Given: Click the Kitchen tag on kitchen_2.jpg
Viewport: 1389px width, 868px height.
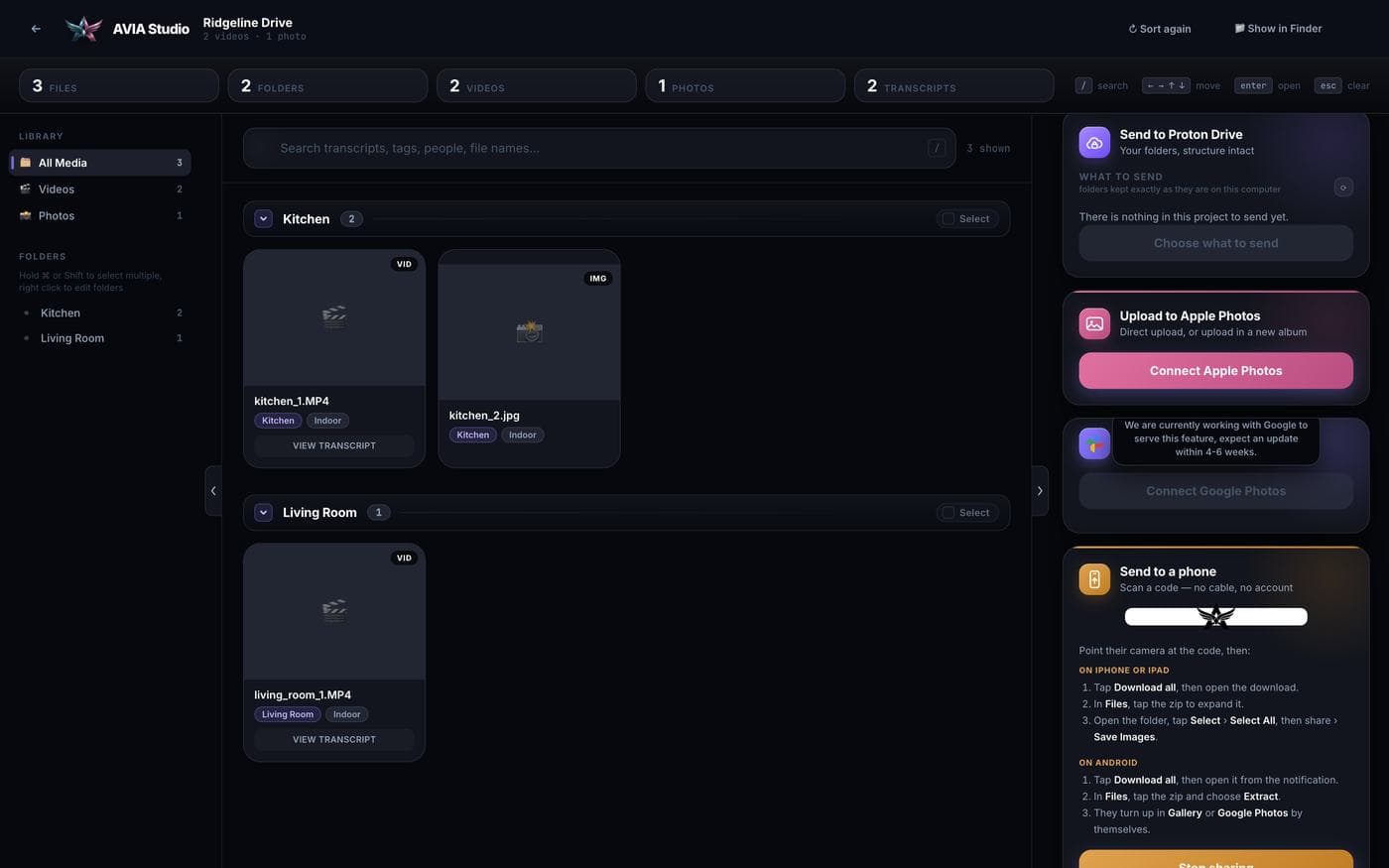Looking at the screenshot, I should [x=472, y=434].
